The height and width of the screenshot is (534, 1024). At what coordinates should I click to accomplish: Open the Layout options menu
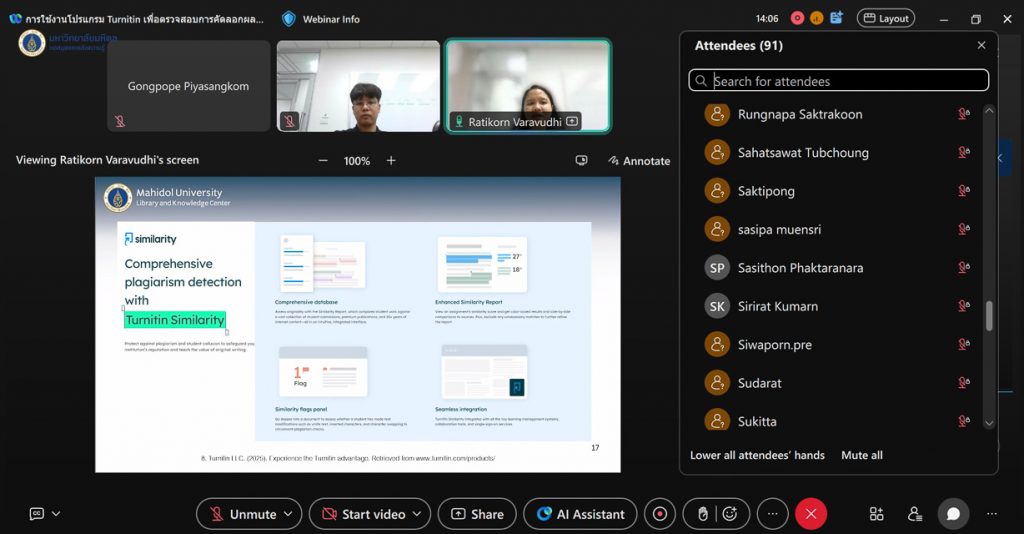point(885,18)
